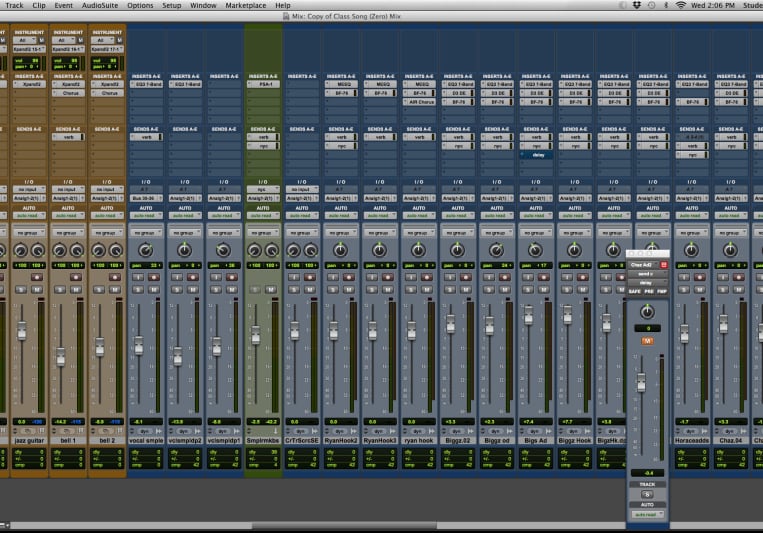Open the Marketplace menu
This screenshot has height=533, width=763.
(246, 5)
